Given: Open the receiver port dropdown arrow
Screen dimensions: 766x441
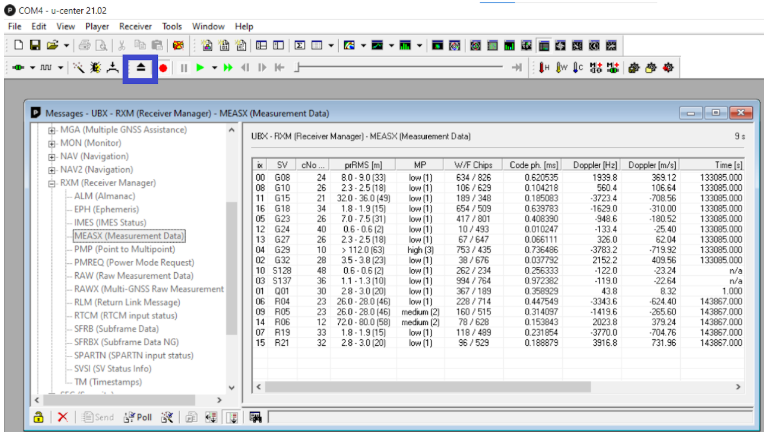Looking at the screenshot, I should (32, 68).
